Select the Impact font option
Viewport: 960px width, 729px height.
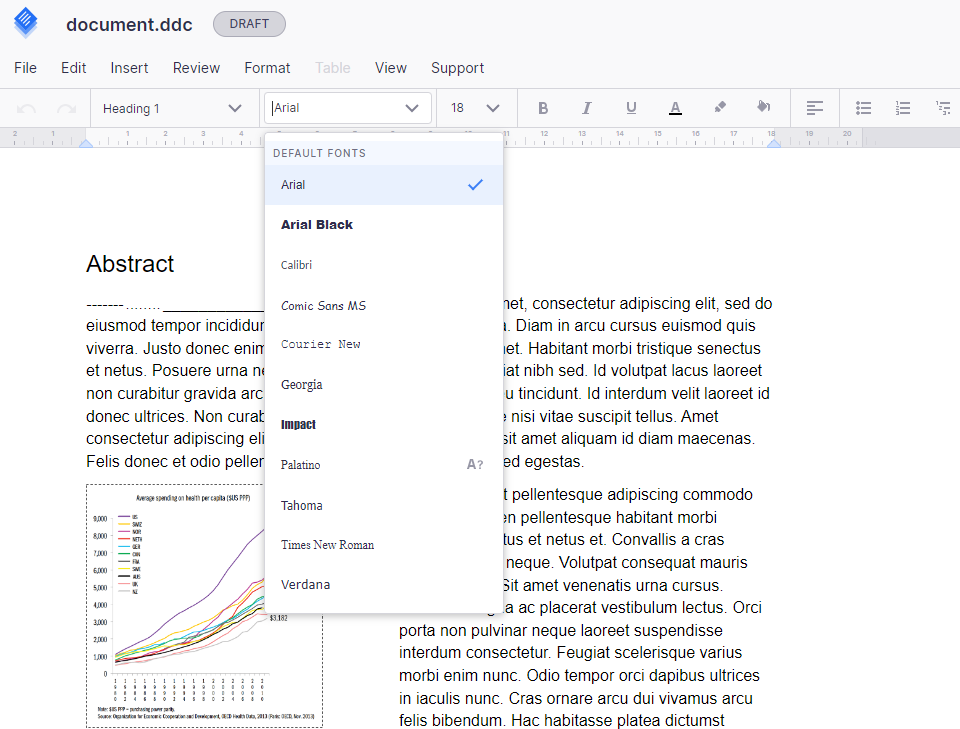coord(384,425)
